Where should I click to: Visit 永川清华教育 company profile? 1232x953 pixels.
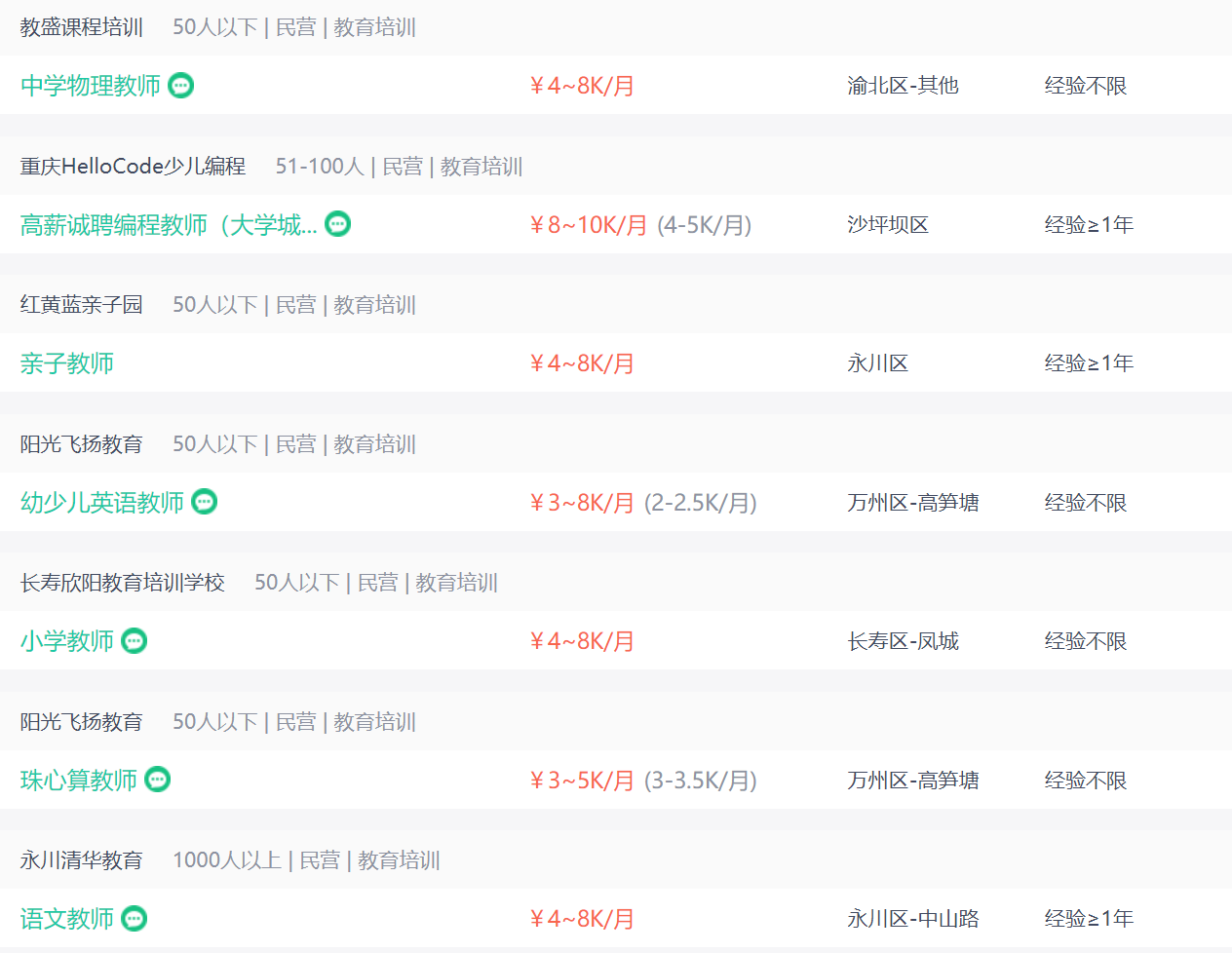(x=82, y=860)
